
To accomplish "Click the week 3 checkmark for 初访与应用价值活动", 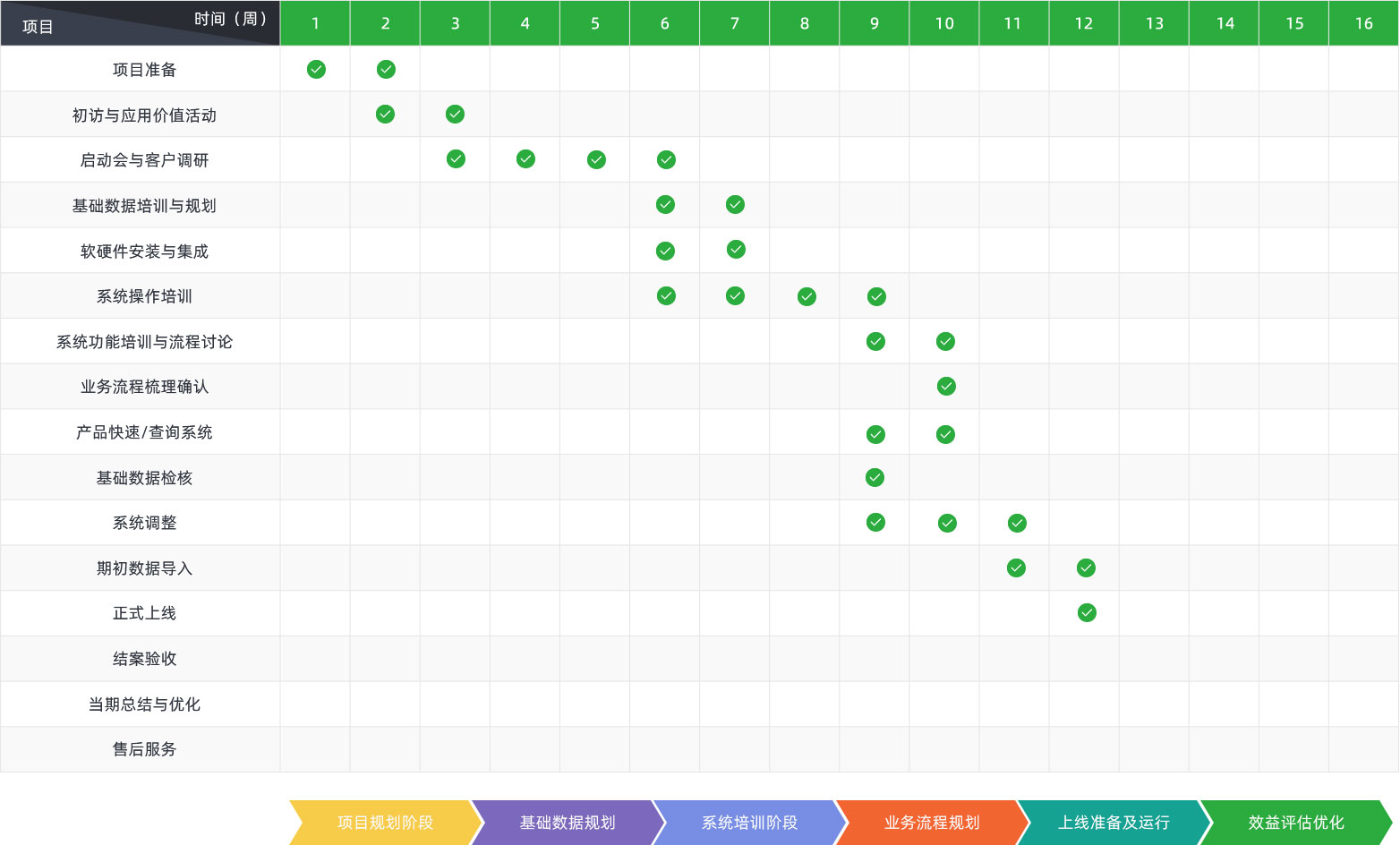I will point(455,115).
